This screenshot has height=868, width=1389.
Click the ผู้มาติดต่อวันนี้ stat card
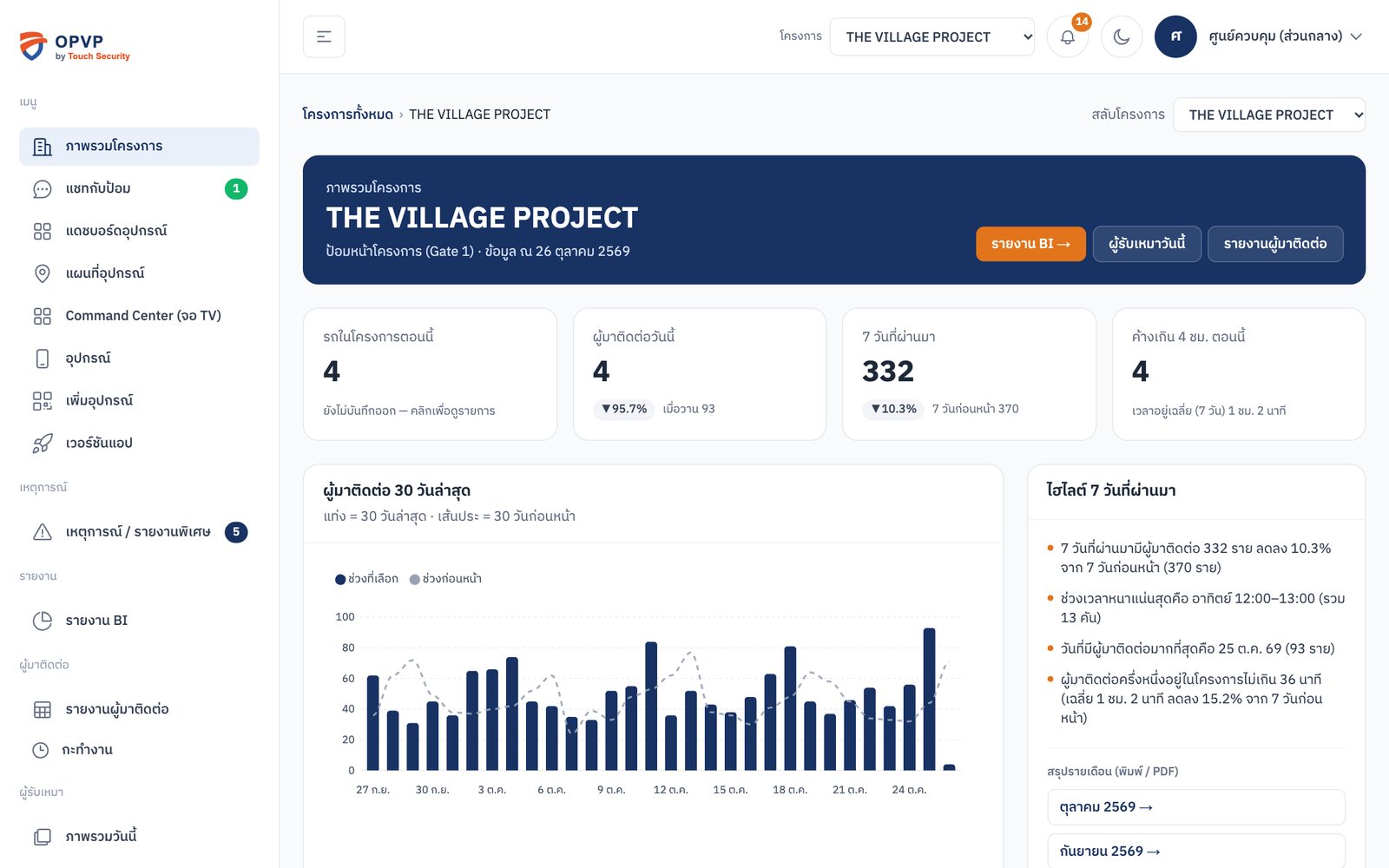[699, 374]
